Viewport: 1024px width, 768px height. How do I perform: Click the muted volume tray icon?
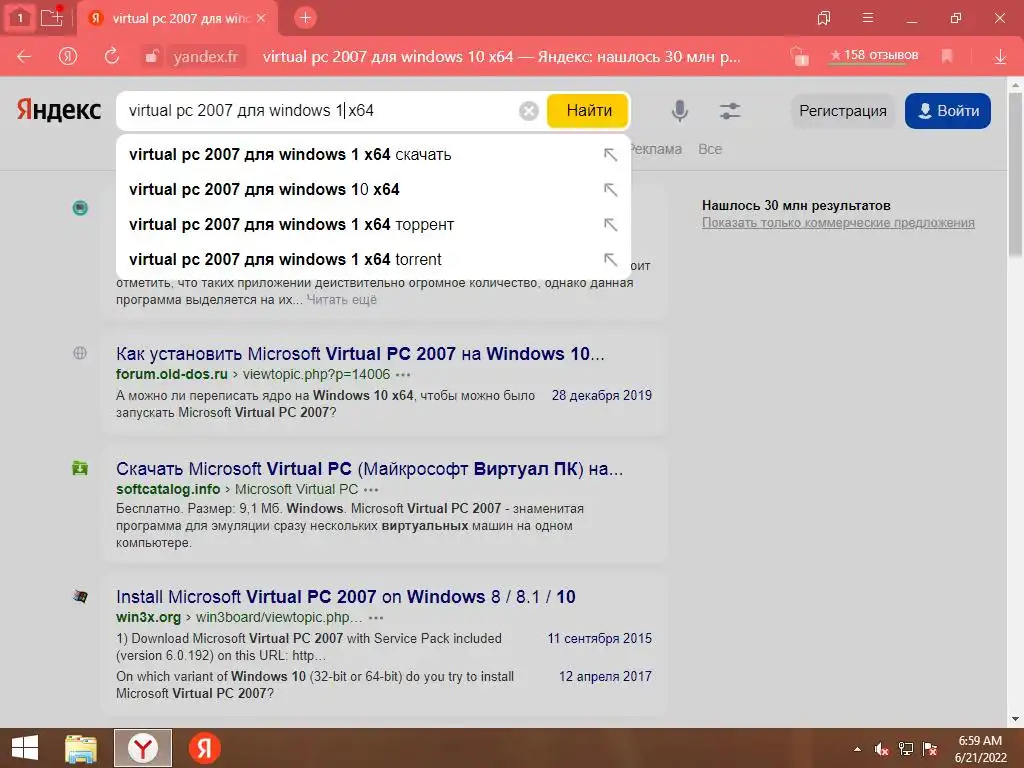click(881, 749)
